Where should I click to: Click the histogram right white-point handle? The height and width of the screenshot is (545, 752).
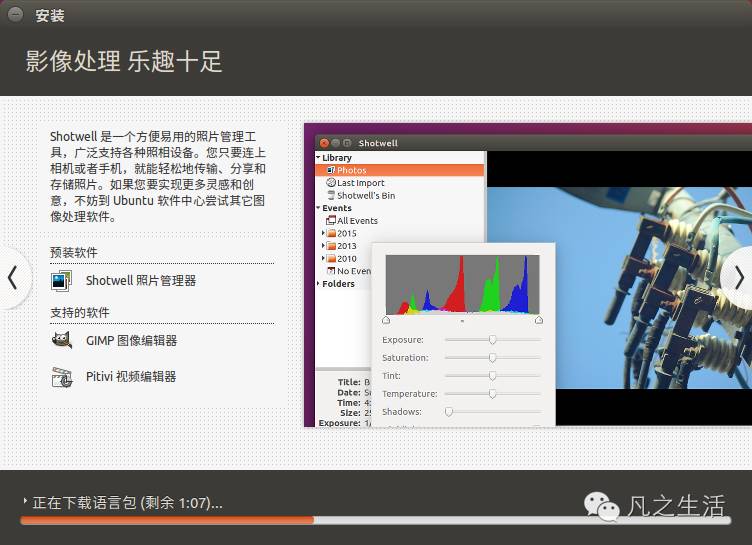pos(539,320)
